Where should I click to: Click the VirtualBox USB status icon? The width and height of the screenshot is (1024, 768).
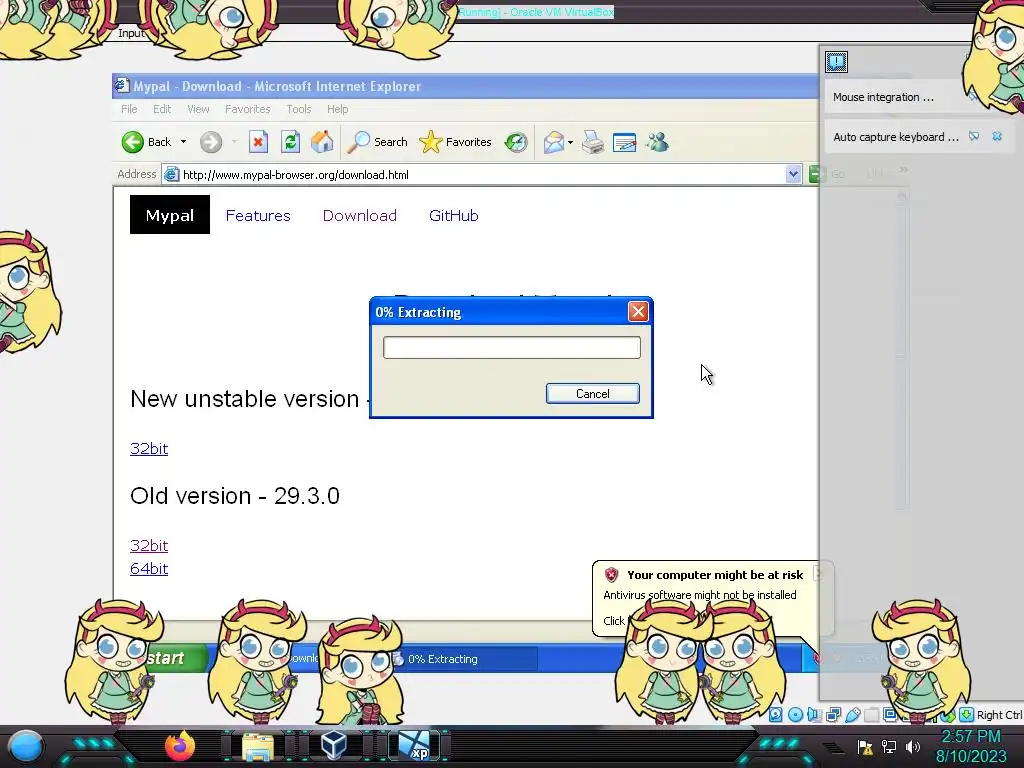(x=852, y=714)
